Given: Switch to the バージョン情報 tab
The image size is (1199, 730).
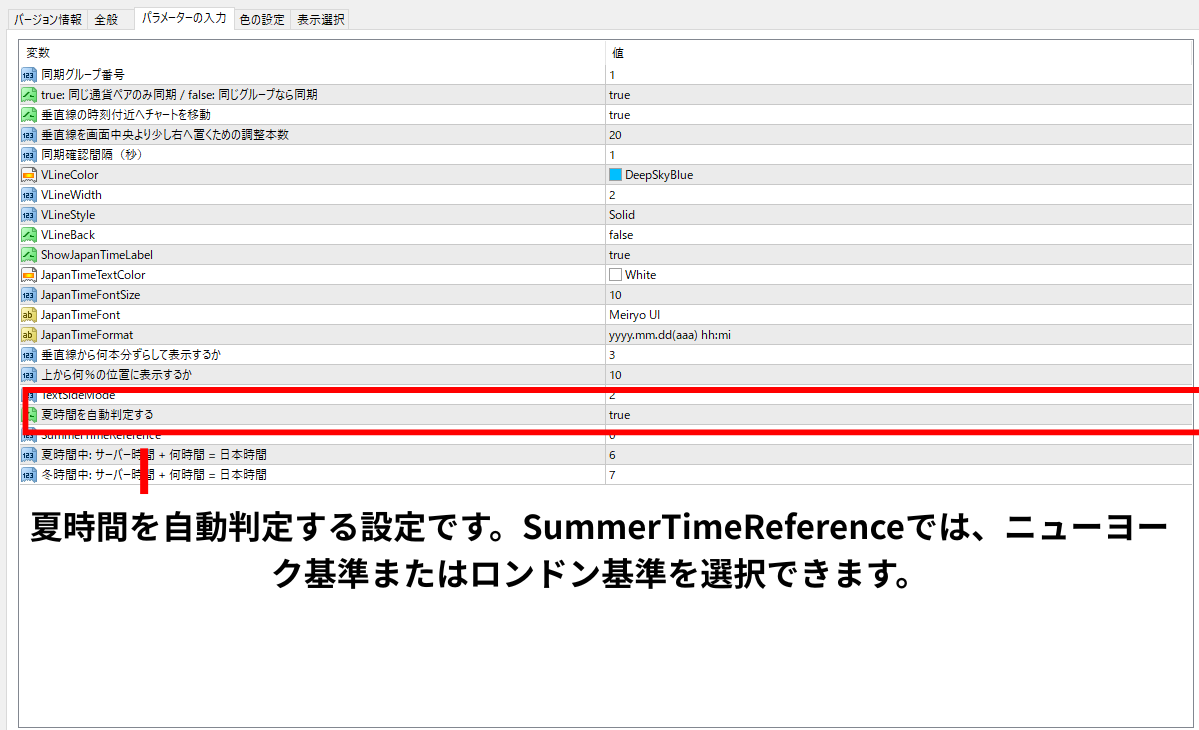Looking at the screenshot, I should [48, 19].
